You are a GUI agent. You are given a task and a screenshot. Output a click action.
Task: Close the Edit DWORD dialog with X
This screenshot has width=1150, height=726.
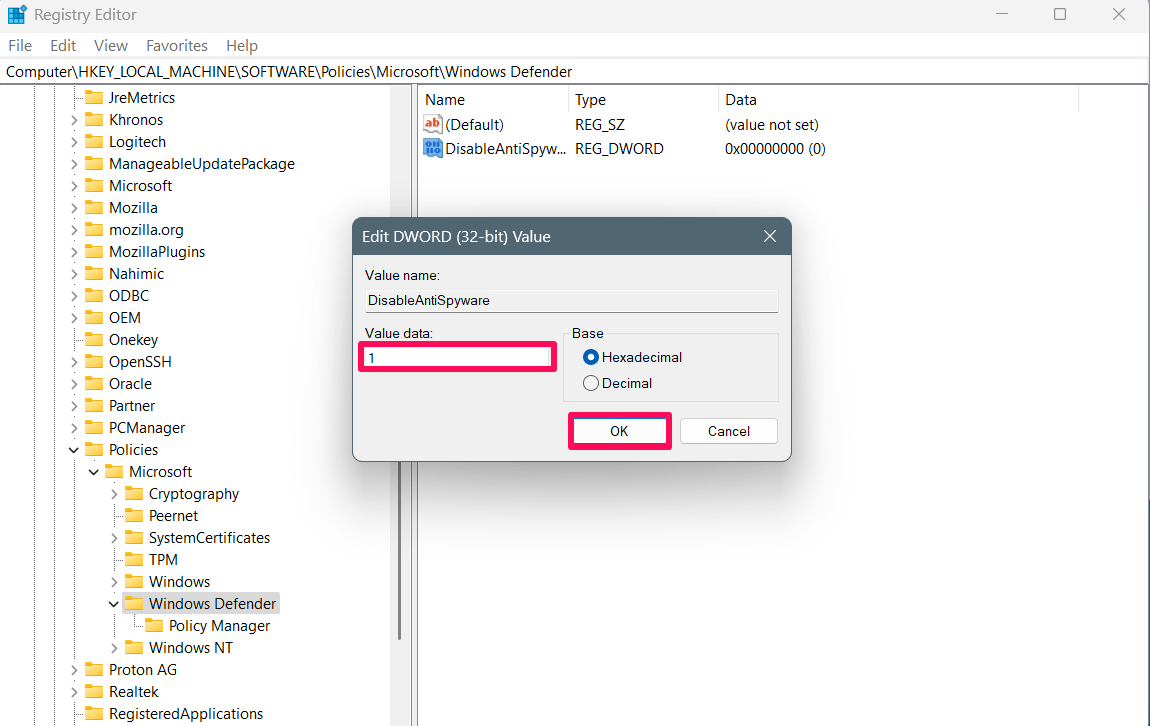[769, 236]
